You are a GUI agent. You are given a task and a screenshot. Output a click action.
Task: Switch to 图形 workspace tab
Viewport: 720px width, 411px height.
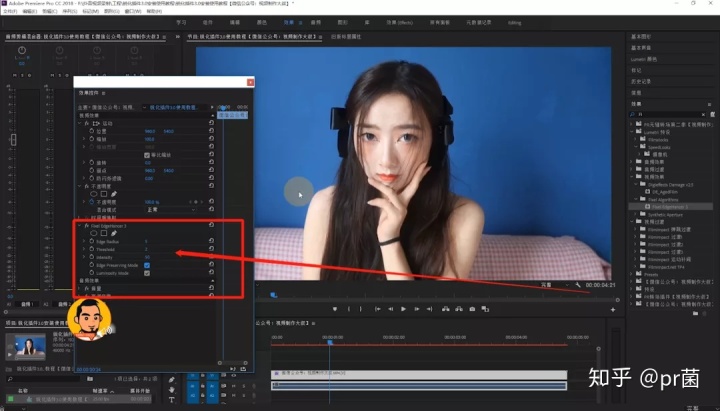(343, 22)
